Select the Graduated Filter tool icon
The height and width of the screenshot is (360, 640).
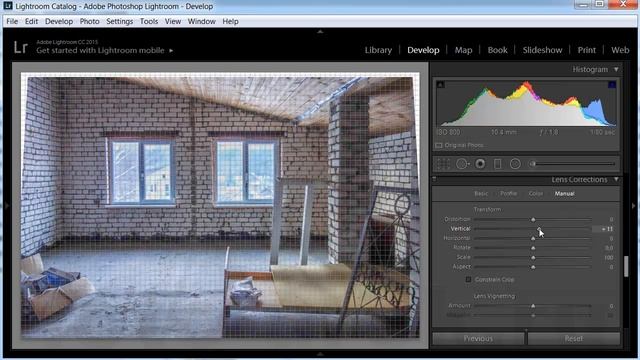pos(498,164)
